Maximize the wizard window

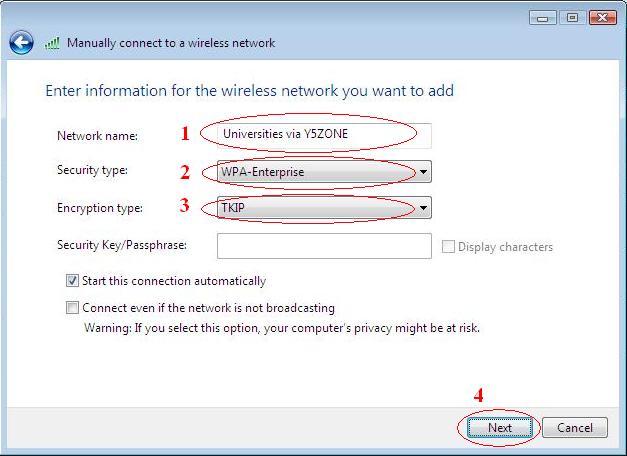pos(573,17)
